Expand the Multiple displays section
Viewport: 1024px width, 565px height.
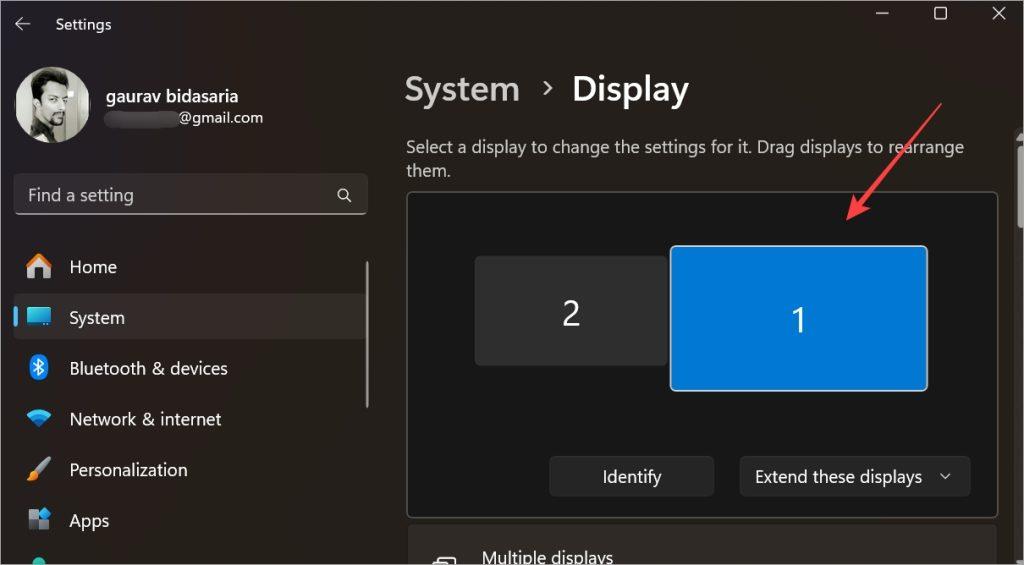point(702,545)
